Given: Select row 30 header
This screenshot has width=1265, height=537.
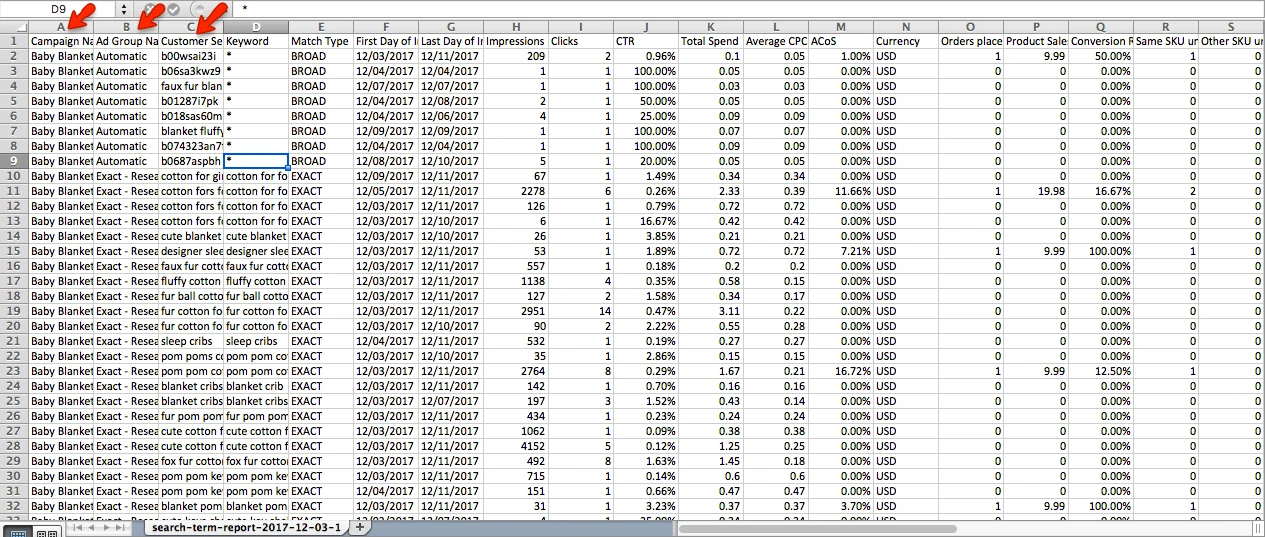Looking at the screenshot, I should [14, 476].
